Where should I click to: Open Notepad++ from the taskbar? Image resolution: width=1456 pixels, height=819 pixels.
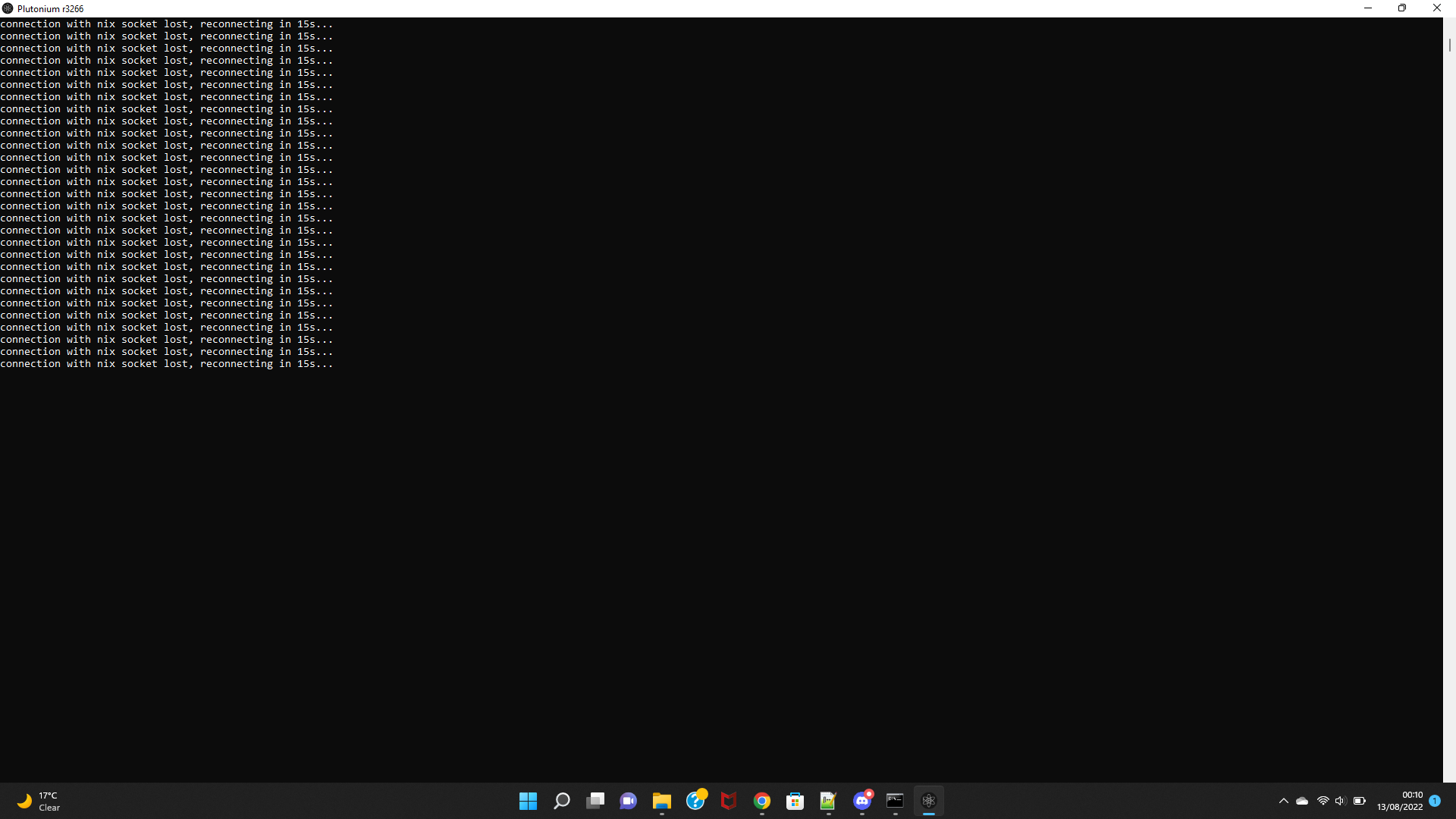point(828,801)
